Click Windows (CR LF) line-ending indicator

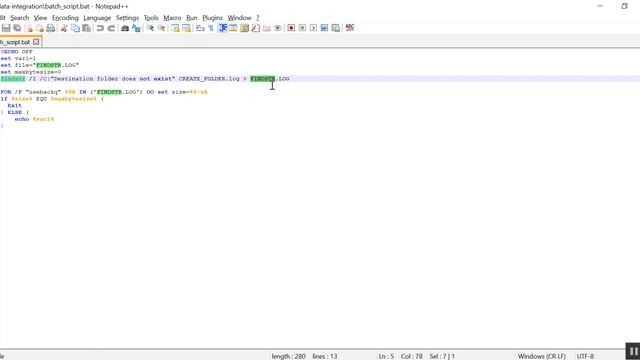point(542,356)
